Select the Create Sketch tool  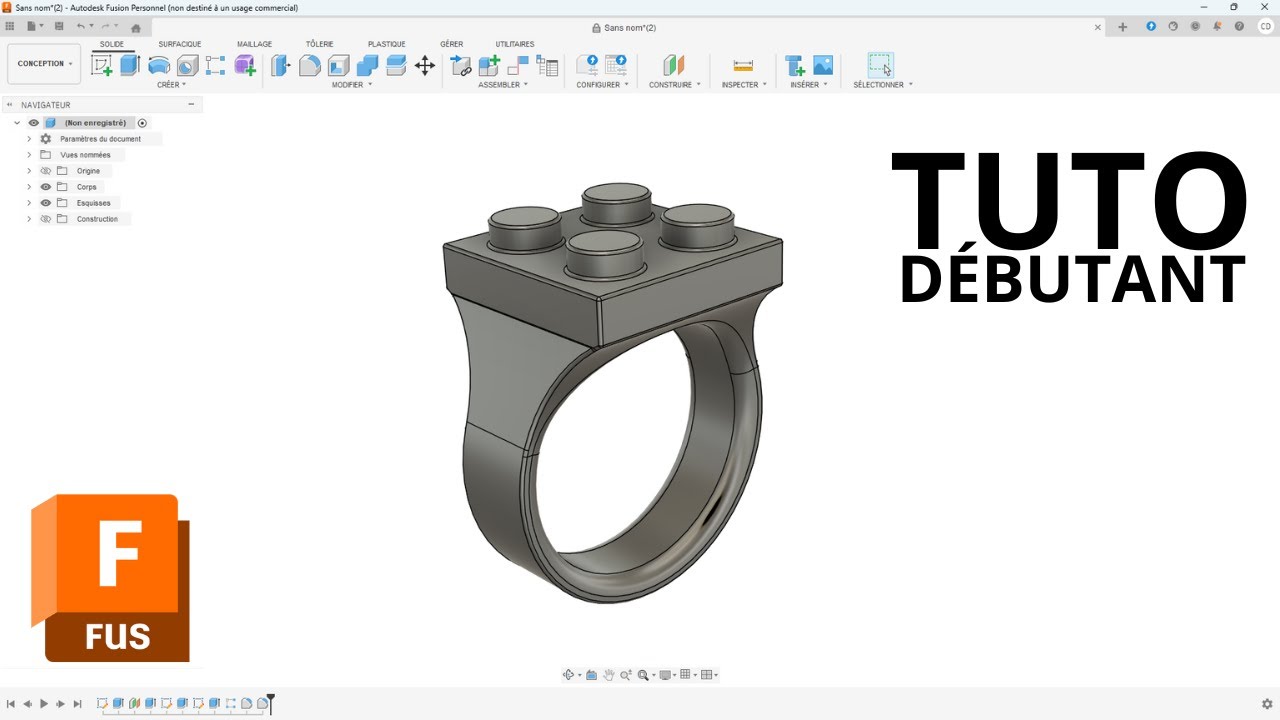click(x=101, y=66)
